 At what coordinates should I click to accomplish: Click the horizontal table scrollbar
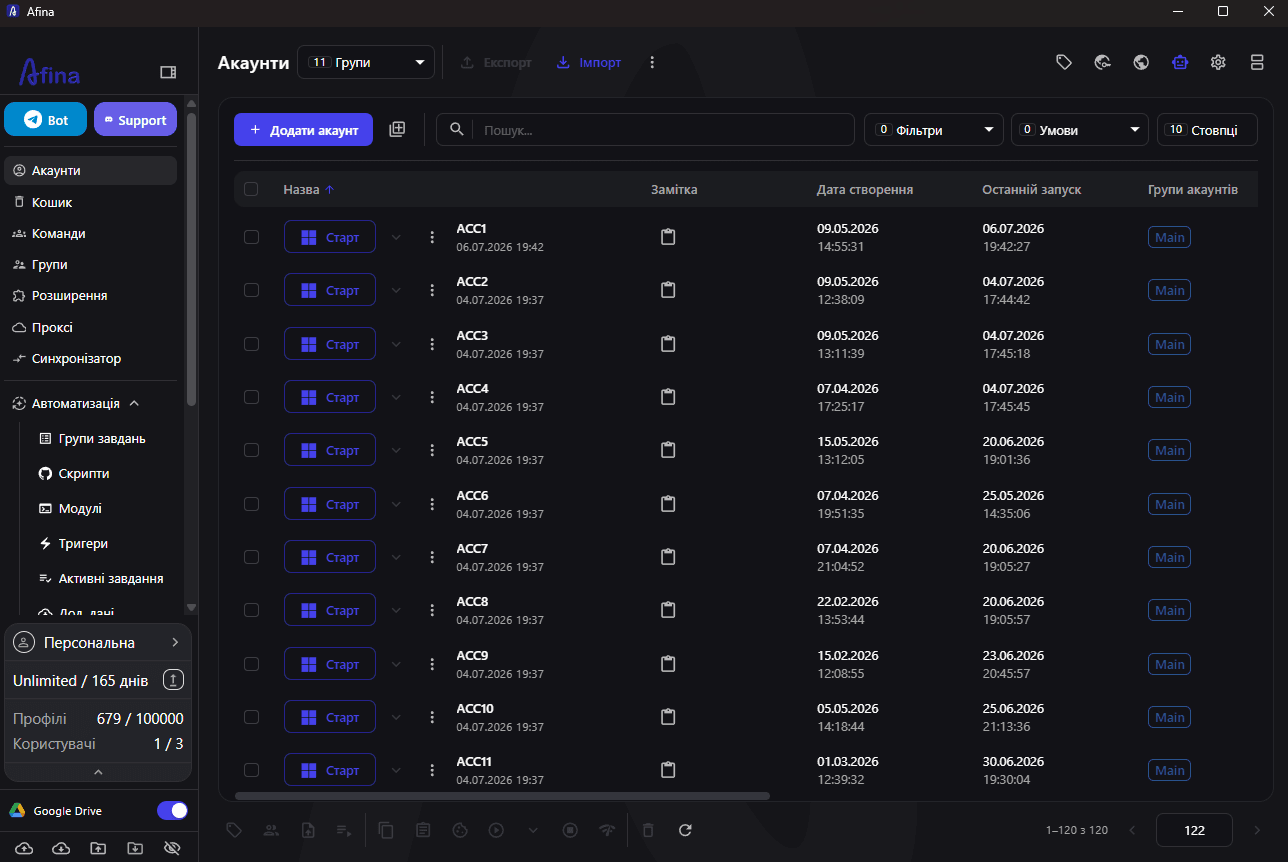502,796
